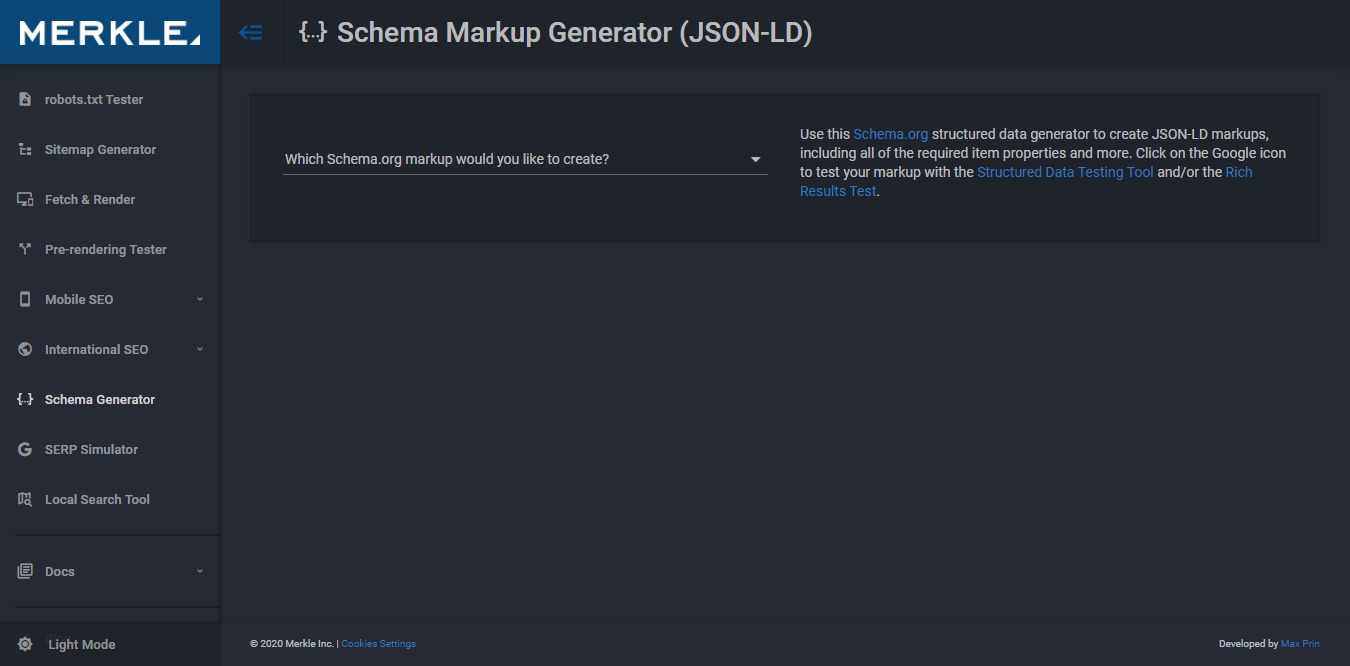
Task: Open the SERP Simulator tool
Action: tap(90, 449)
